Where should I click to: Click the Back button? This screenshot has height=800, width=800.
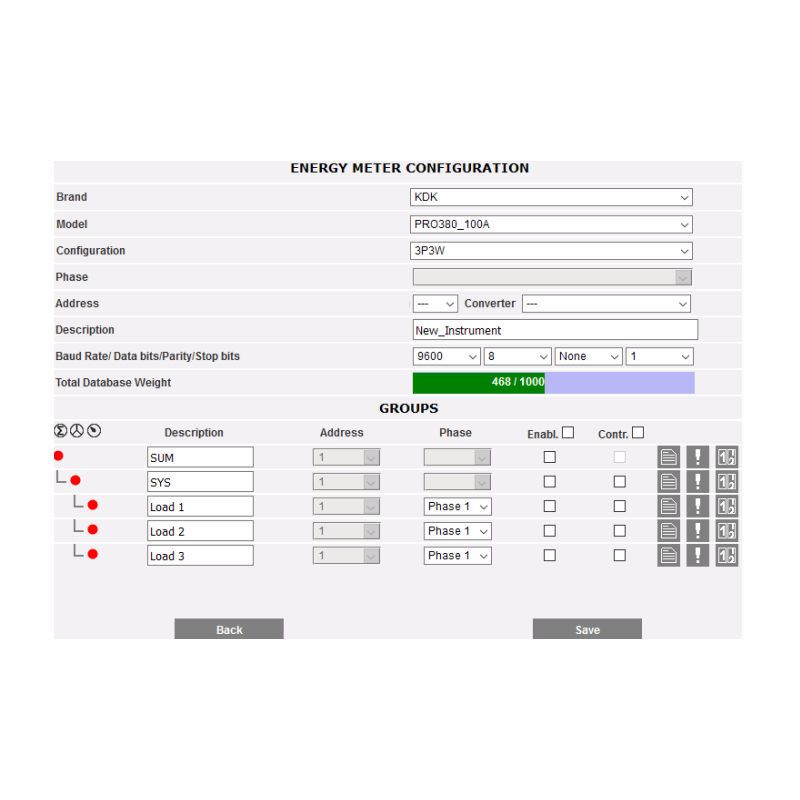[229, 629]
